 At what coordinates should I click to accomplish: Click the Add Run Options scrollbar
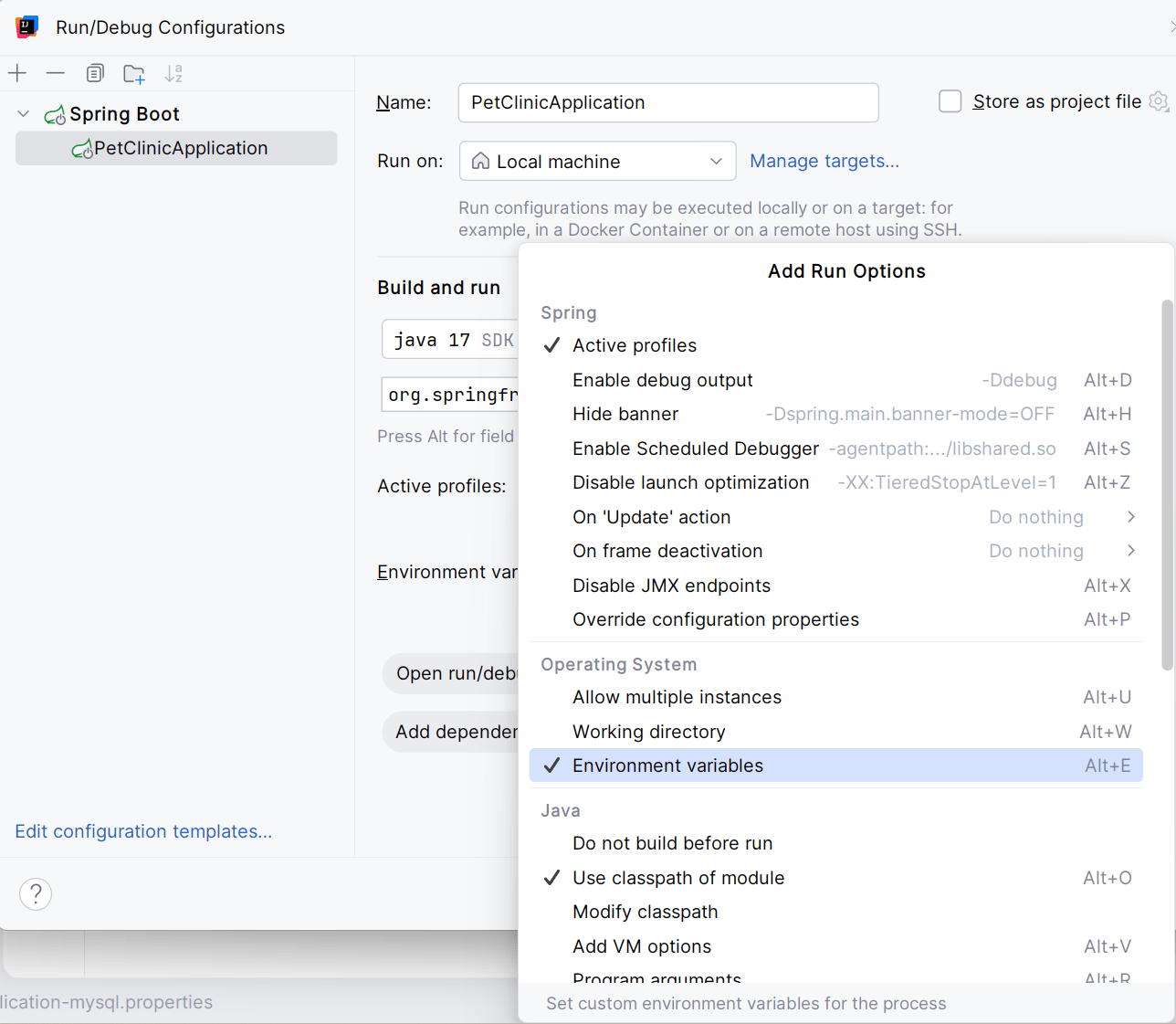pyautogui.click(x=1167, y=485)
